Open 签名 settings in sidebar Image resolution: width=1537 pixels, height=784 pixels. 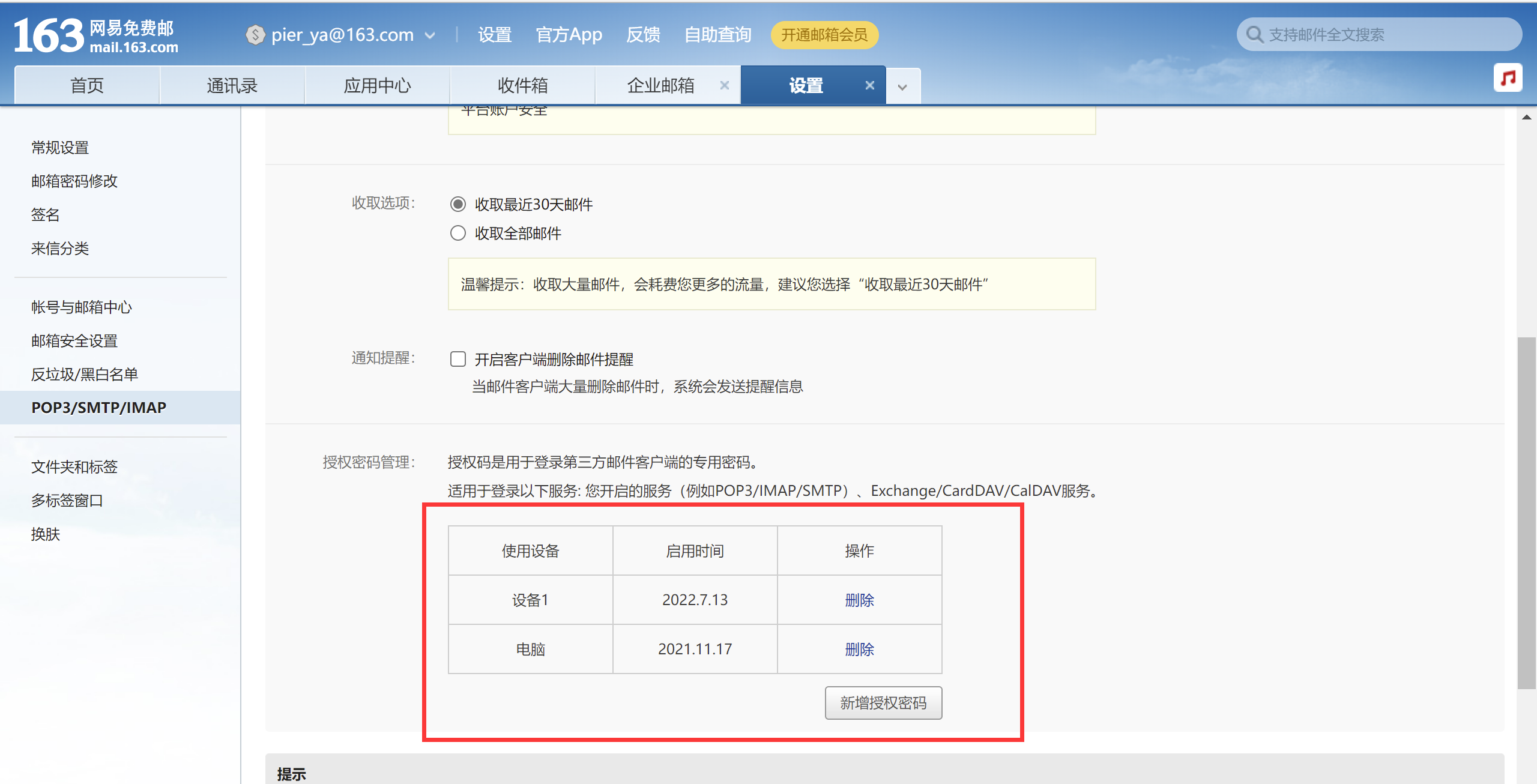coord(46,215)
